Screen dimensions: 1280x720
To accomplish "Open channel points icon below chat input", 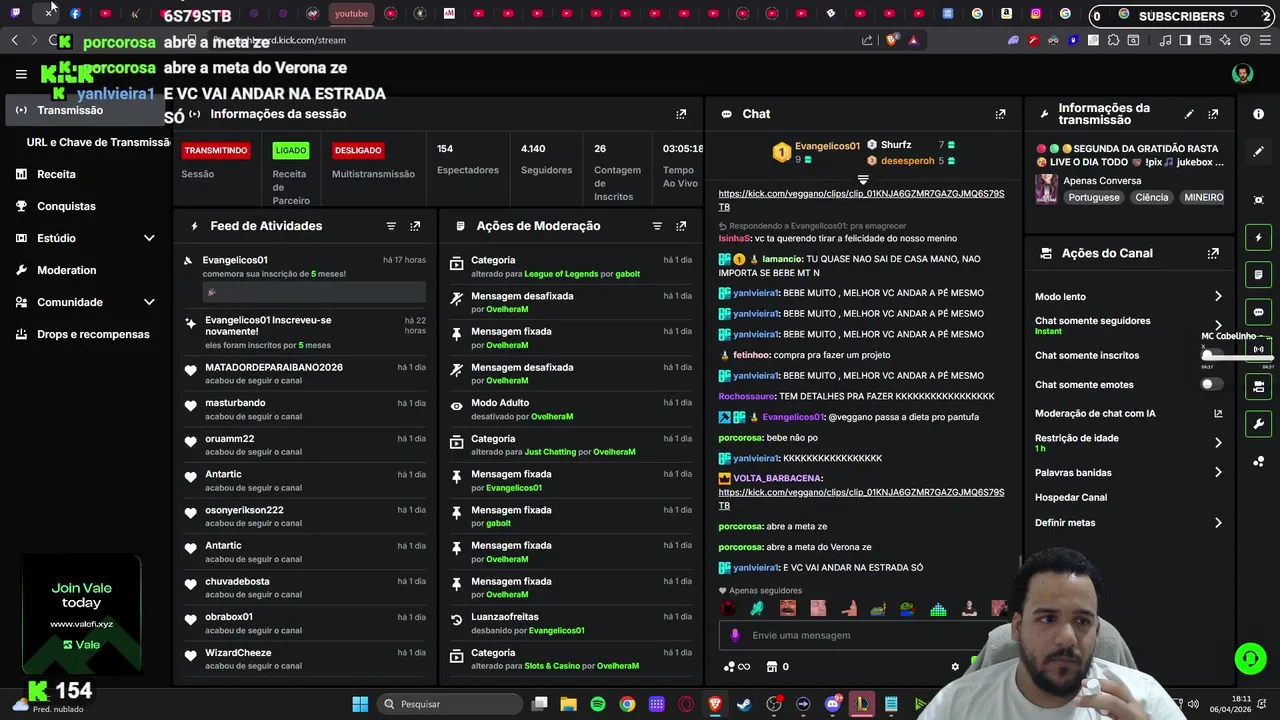I will [730, 667].
